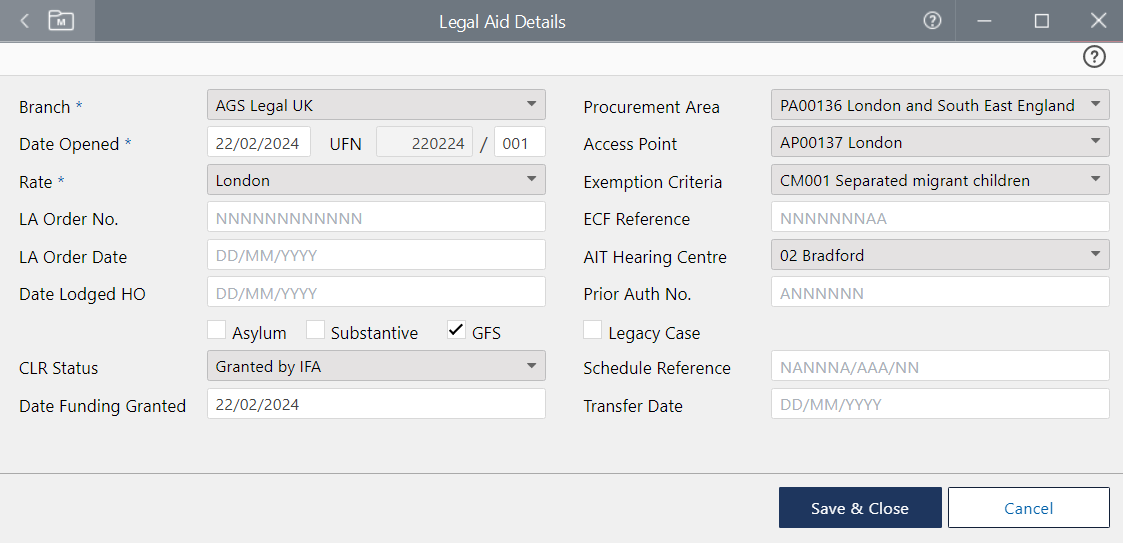The width and height of the screenshot is (1123, 543).
Task: Click the back arrow in title bar
Action: point(24,21)
